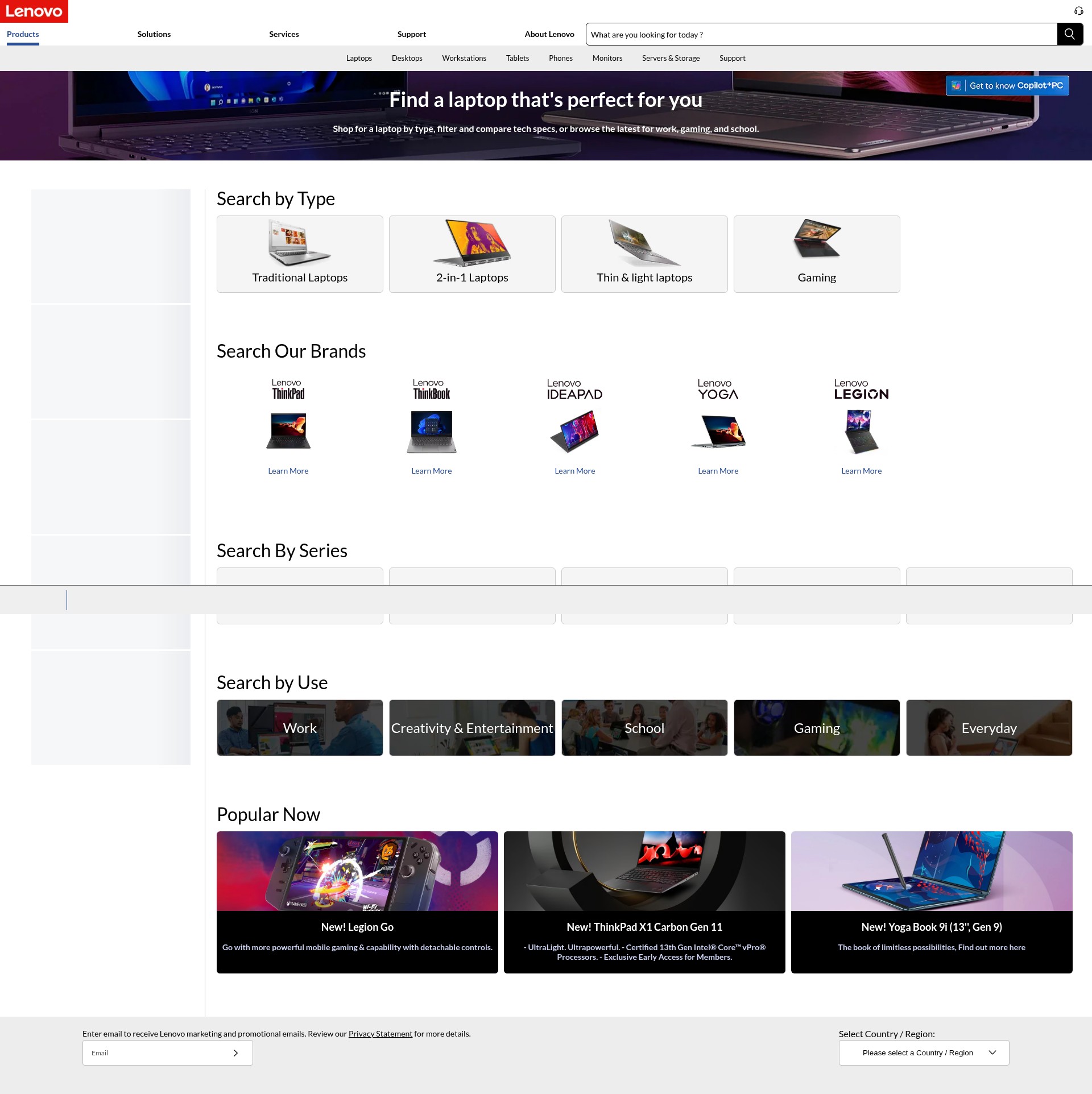Viewport: 1092px width, 1094px height.
Task: Click the ThinkPad laptop image
Action: (288, 432)
